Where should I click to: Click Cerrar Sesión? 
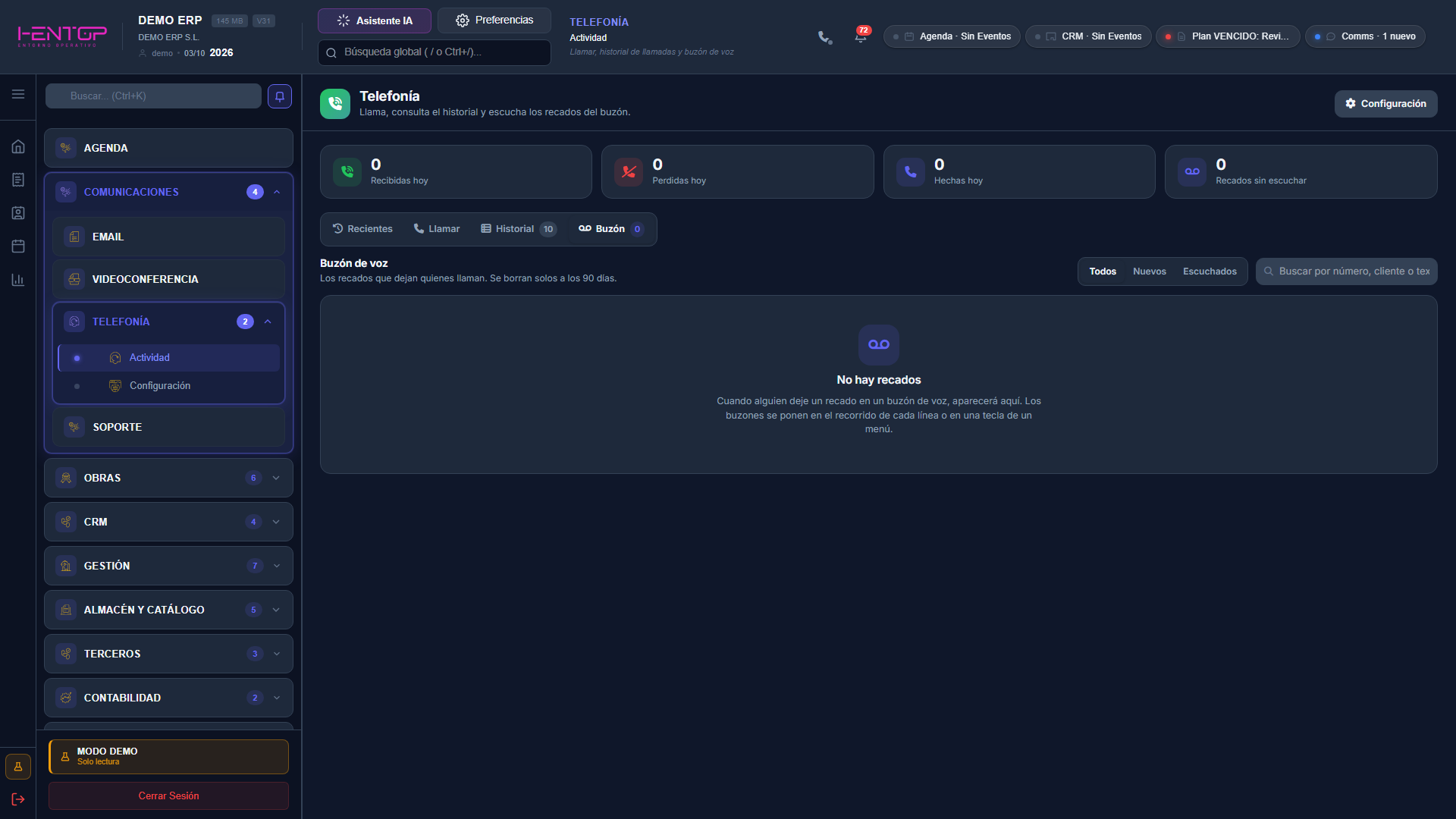pyautogui.click(x=168, y=795)
